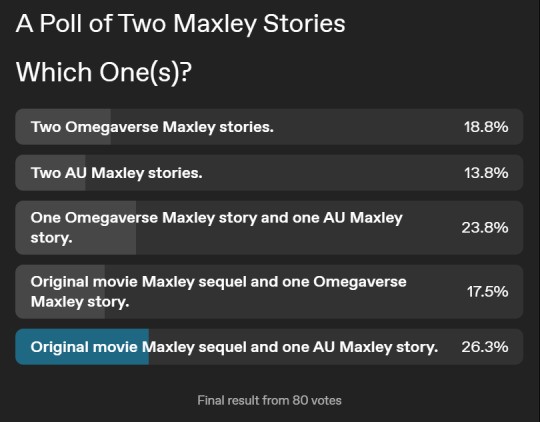540x422 pixels.
Task: Select the 'Two Omegaverse Maxley stories.' option text
Action: (152, 127)
